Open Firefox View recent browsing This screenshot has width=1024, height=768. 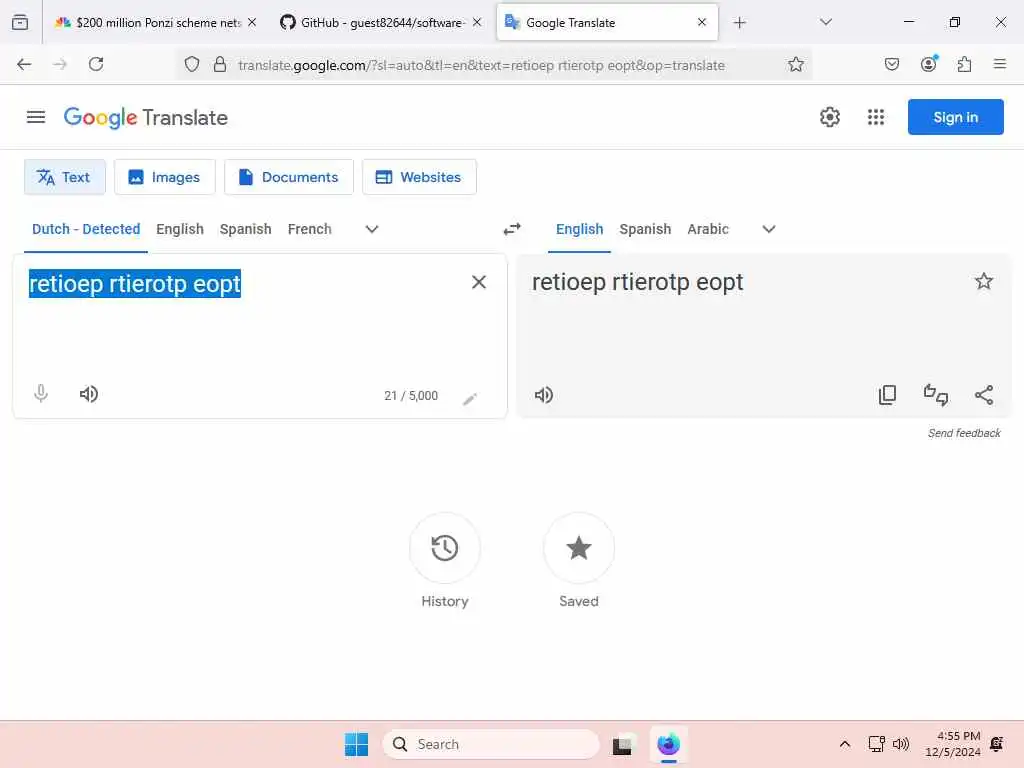pos(20,22)
